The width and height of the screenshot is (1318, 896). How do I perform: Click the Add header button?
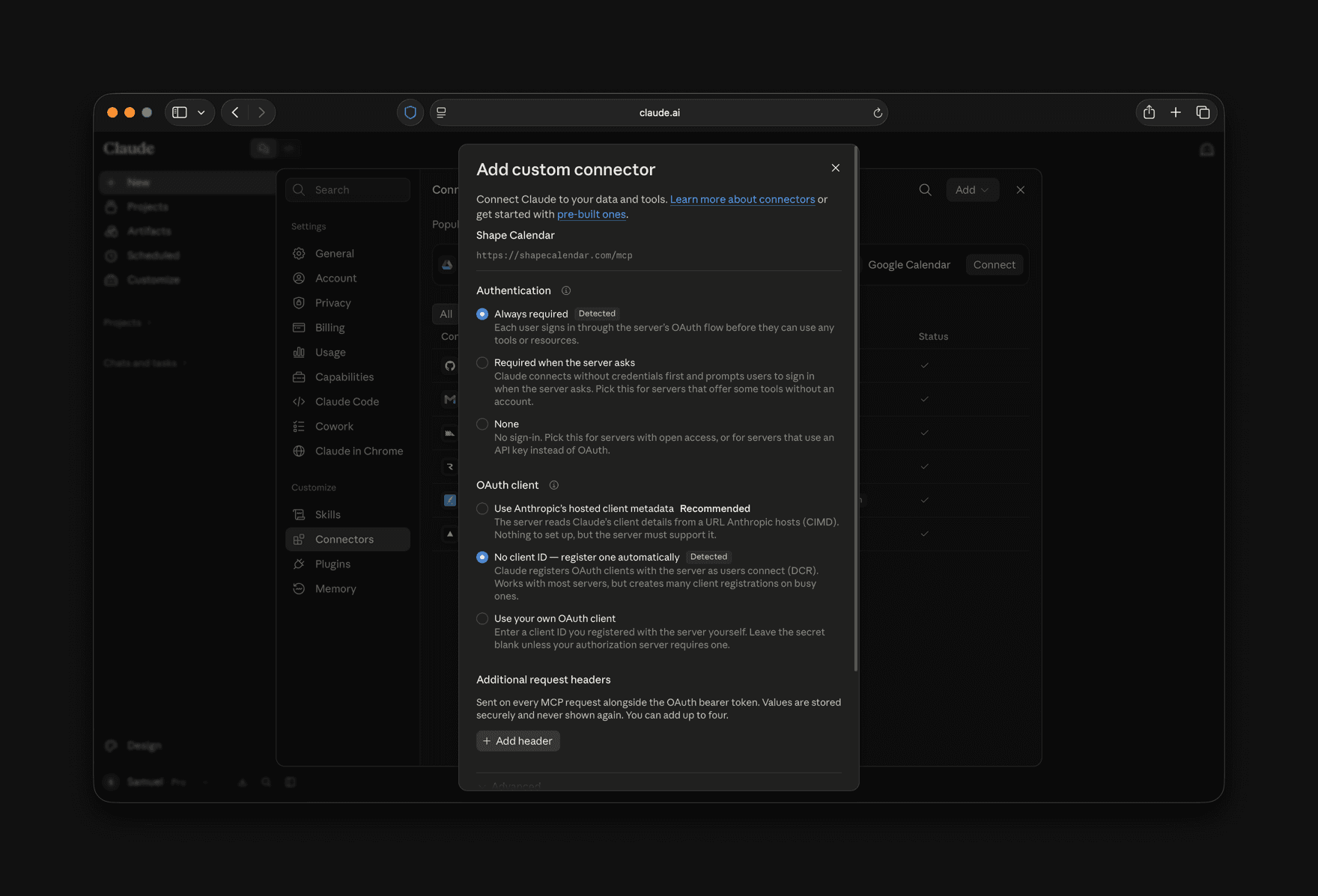518,741
